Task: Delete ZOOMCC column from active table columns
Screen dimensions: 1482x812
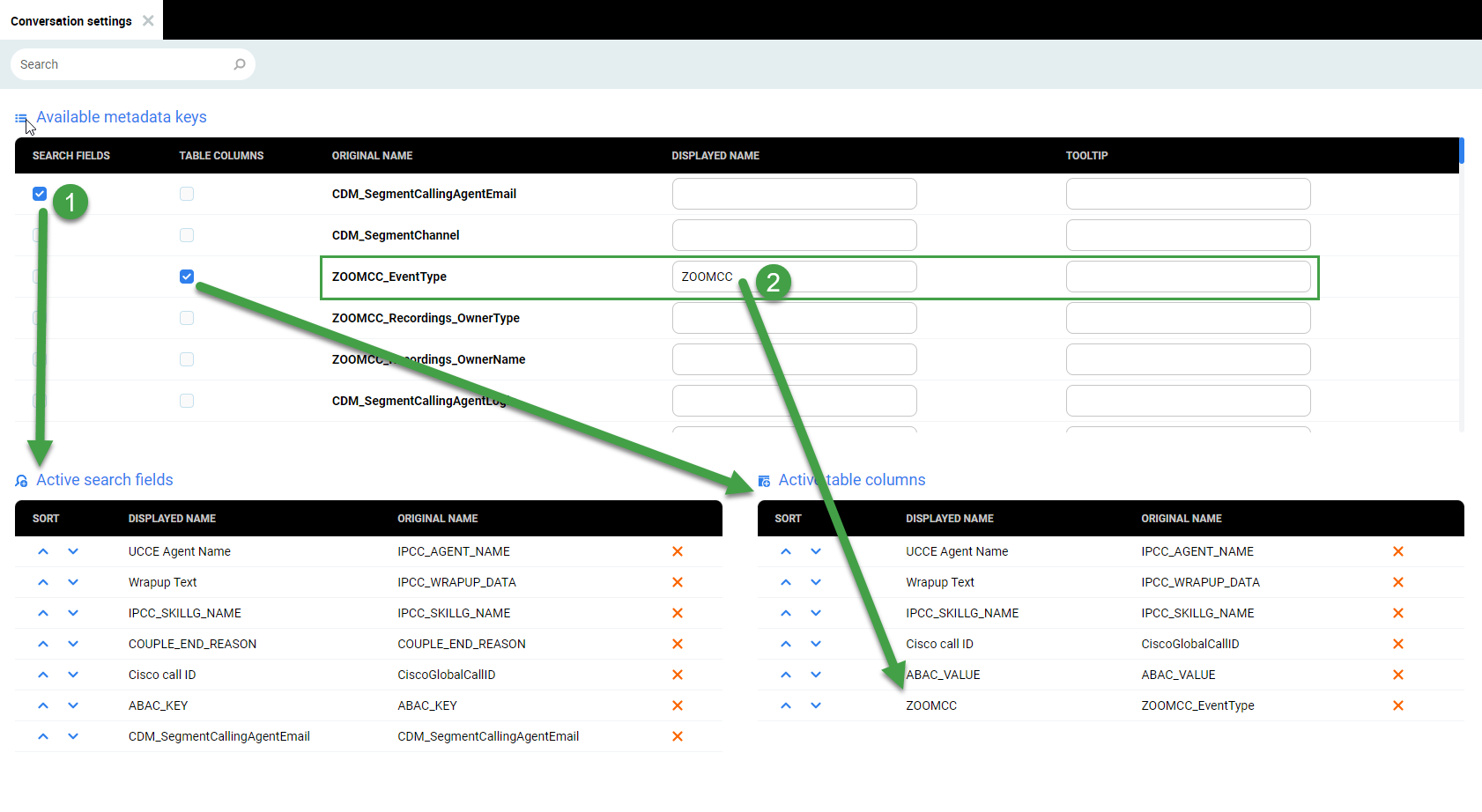Action: (x=1397, y=705)
